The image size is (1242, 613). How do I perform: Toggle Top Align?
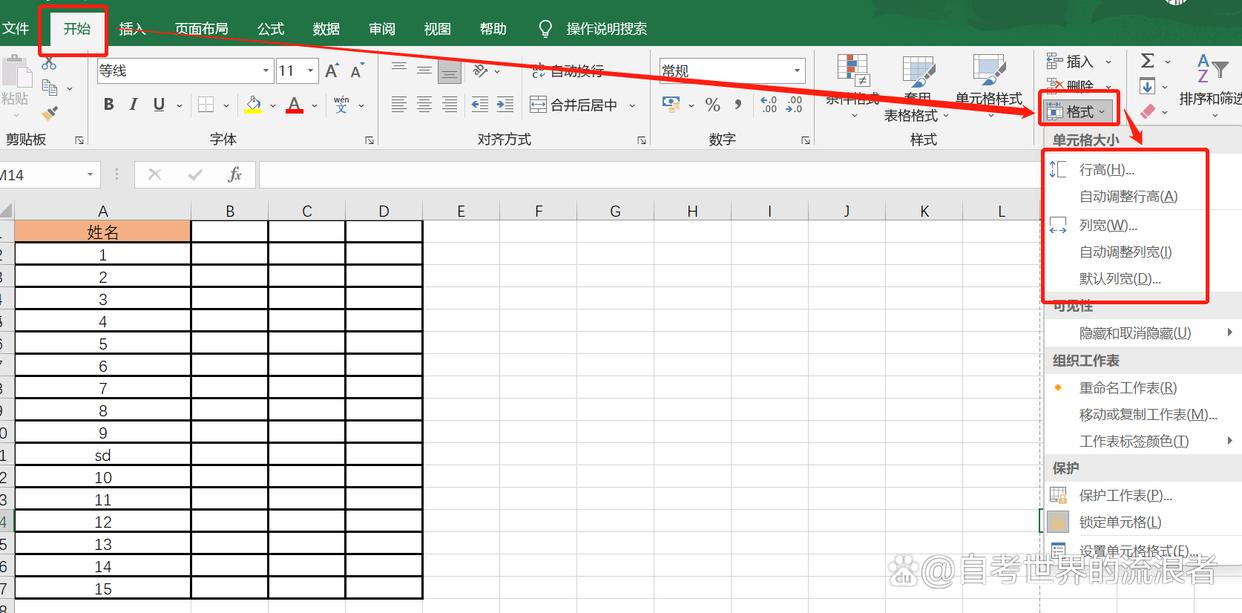tap(399, 71)
